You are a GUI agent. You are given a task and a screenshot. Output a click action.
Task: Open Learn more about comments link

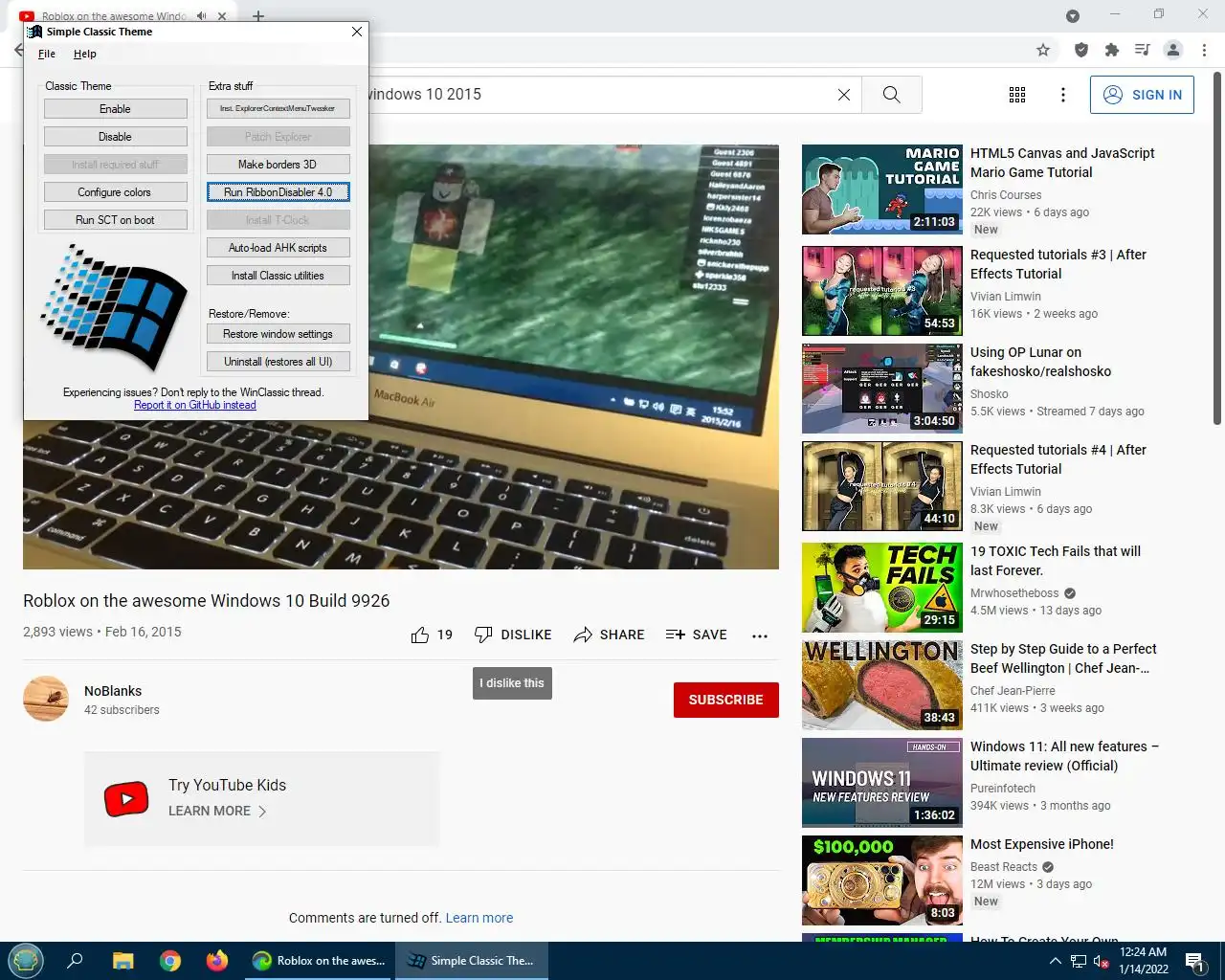point(479,918)
